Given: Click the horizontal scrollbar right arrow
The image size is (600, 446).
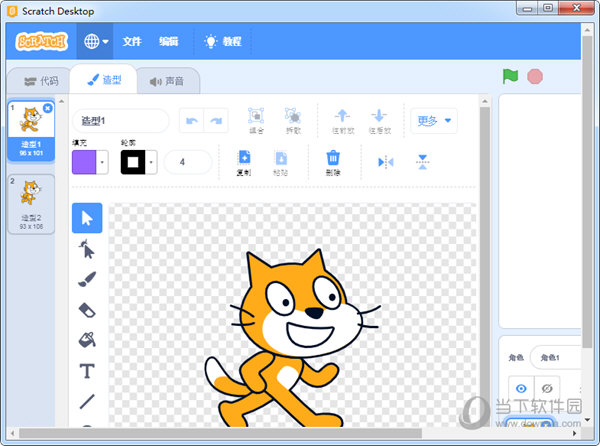Looking at the screenshot, I should tap(574, 433).
